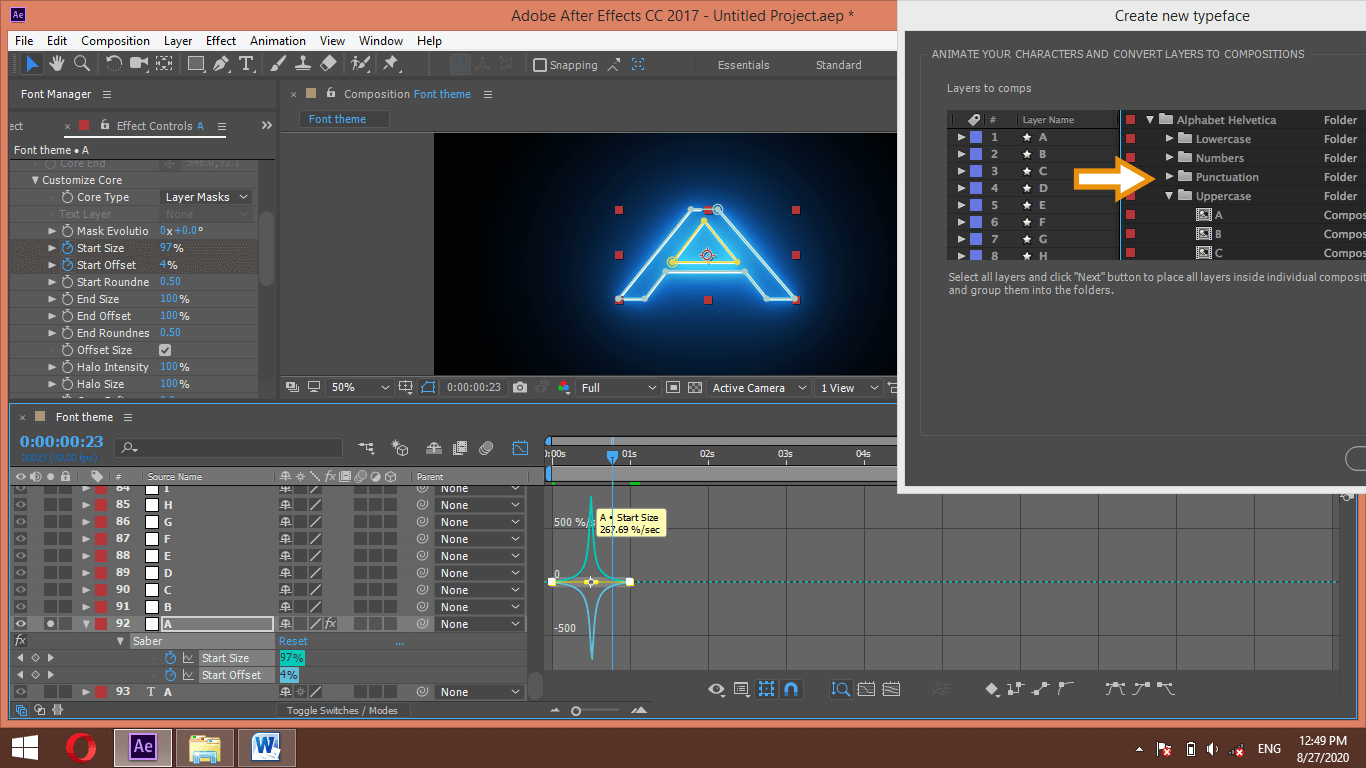Activate the Clone Stamp tool

click(x=303, y=64)
